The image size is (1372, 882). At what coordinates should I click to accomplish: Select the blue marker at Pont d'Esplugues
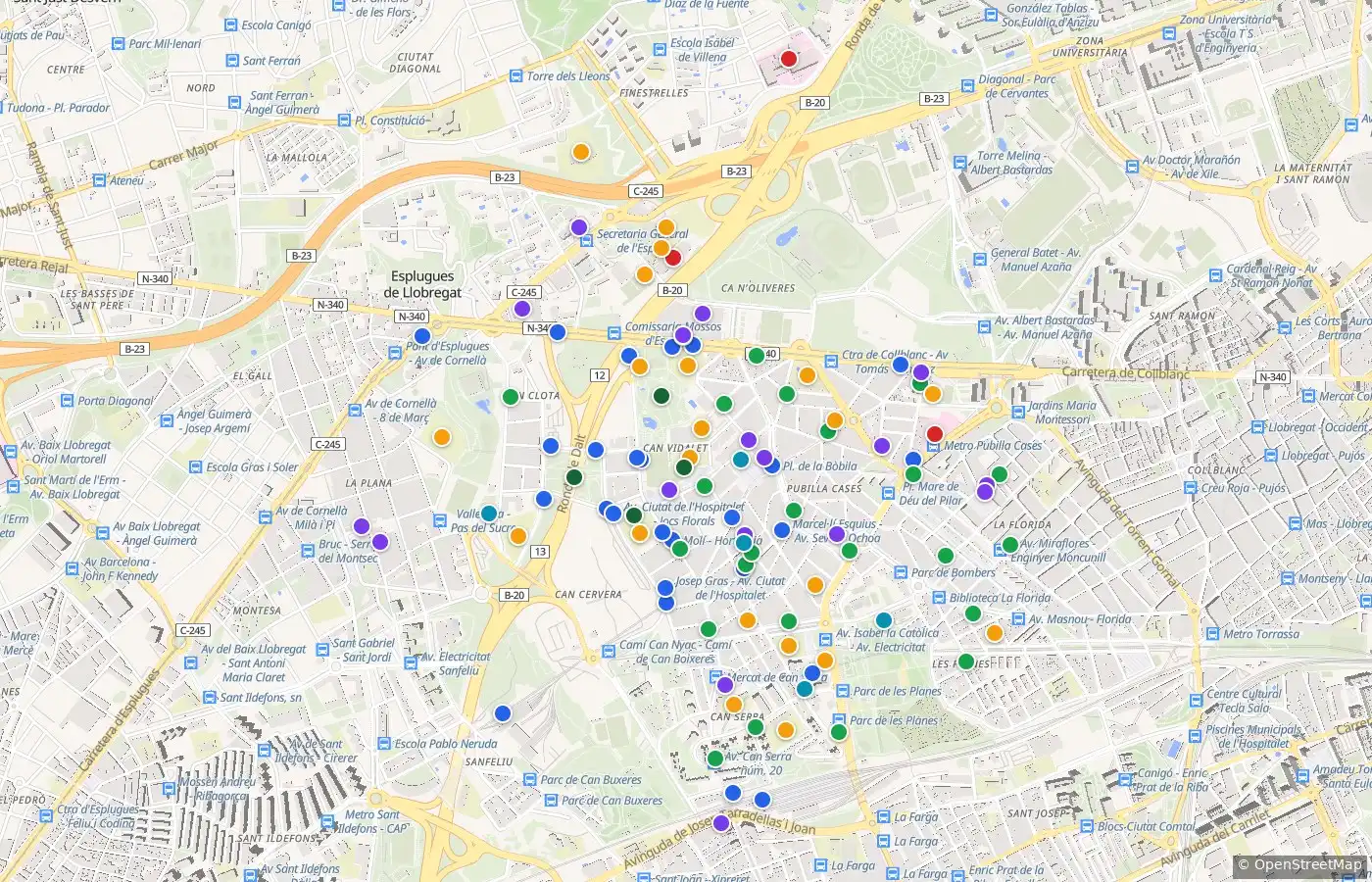pyautogui.click(x=422, y=336)
